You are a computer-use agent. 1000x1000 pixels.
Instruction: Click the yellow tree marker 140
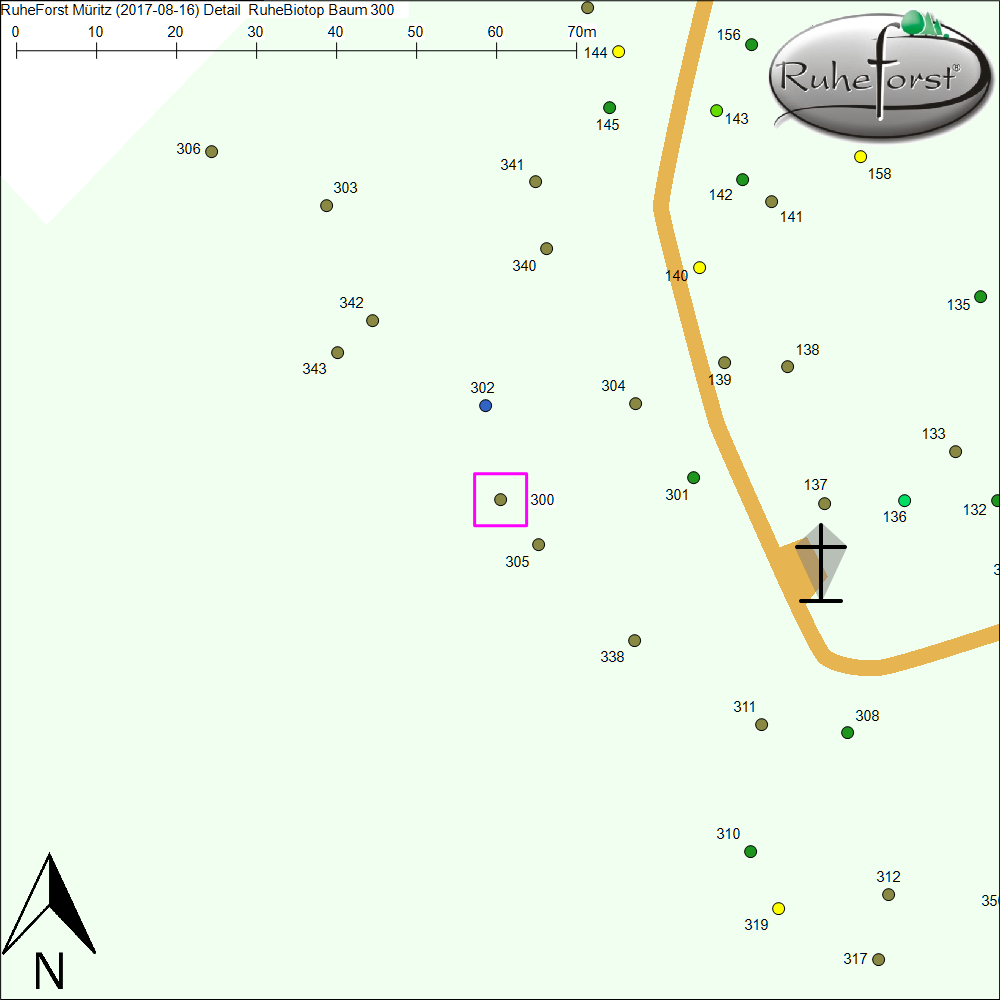pyautogui.click(x=699, y=268)
